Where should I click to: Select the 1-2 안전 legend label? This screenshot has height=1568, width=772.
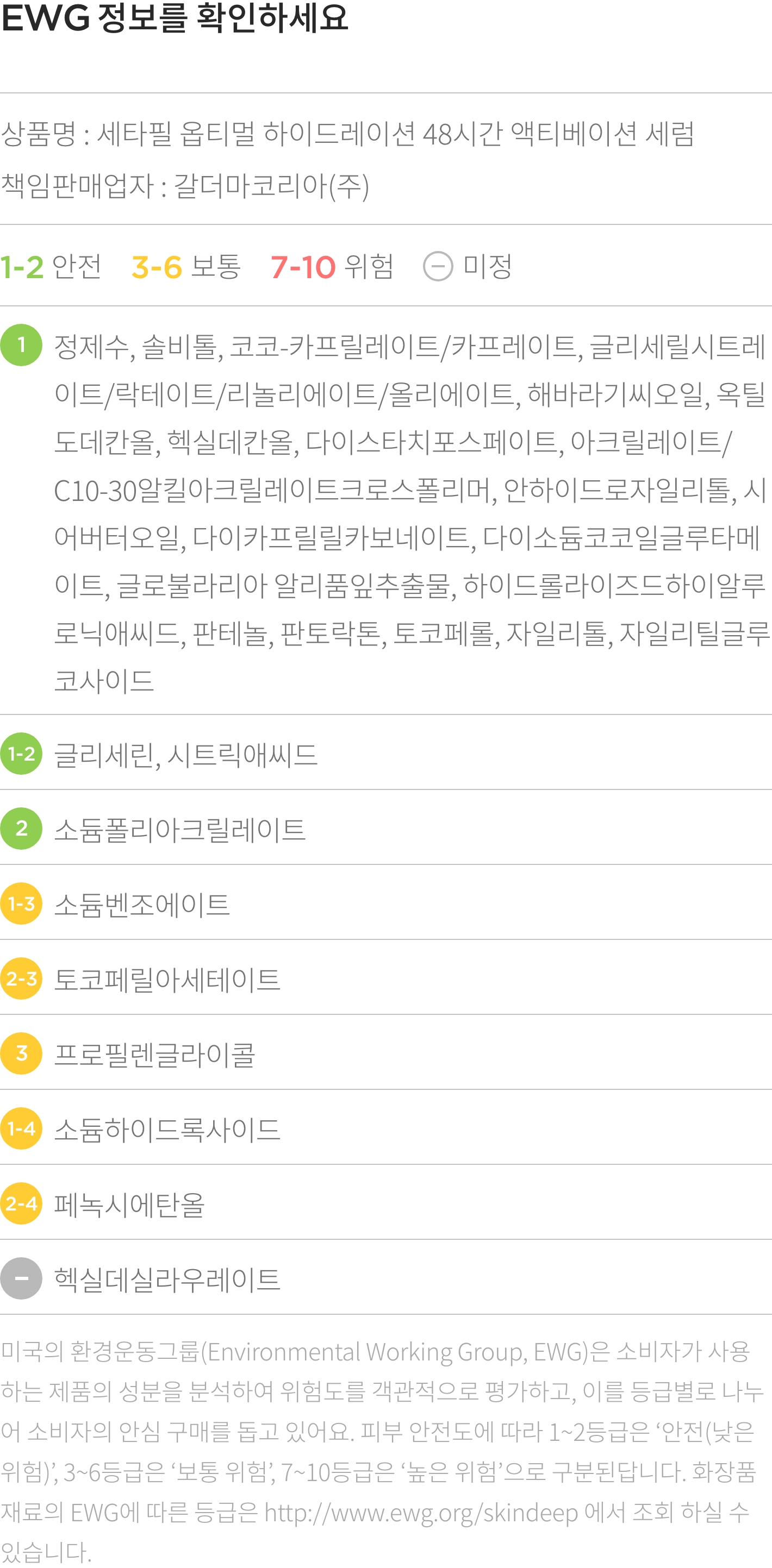pyautogui.click(x=51, y=267)
